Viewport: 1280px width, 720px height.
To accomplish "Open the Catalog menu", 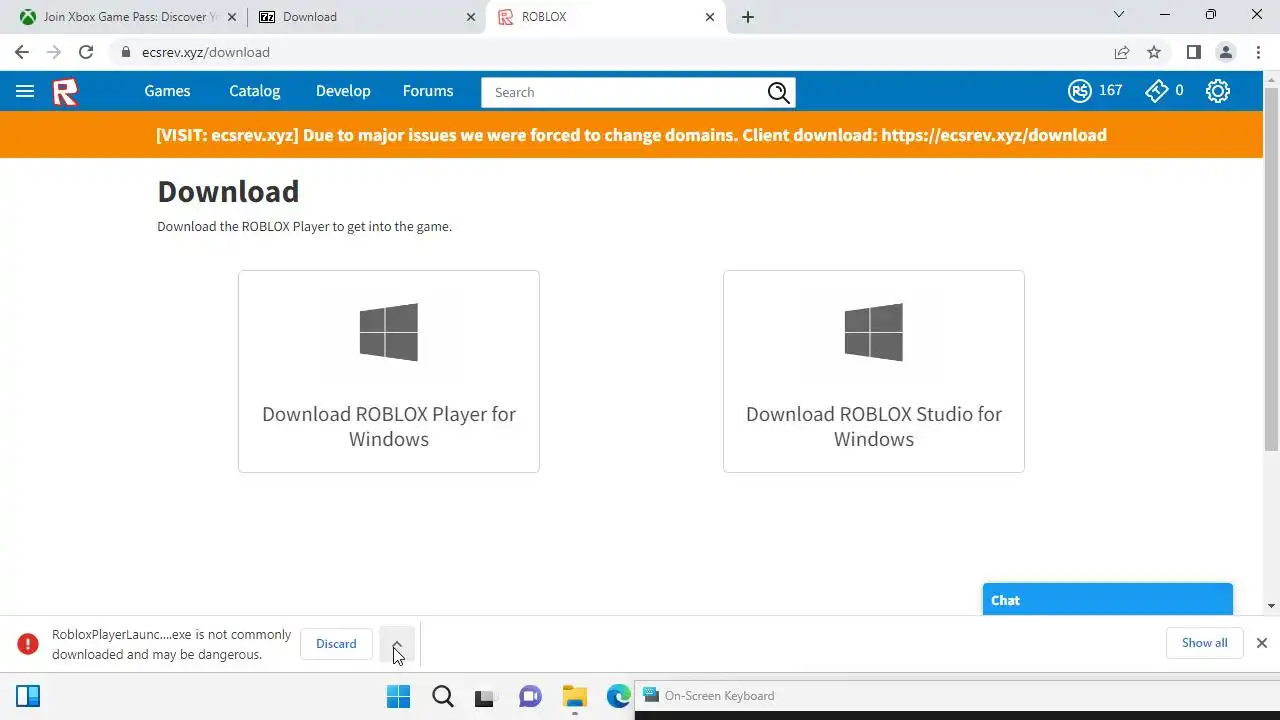I will 254,91.
